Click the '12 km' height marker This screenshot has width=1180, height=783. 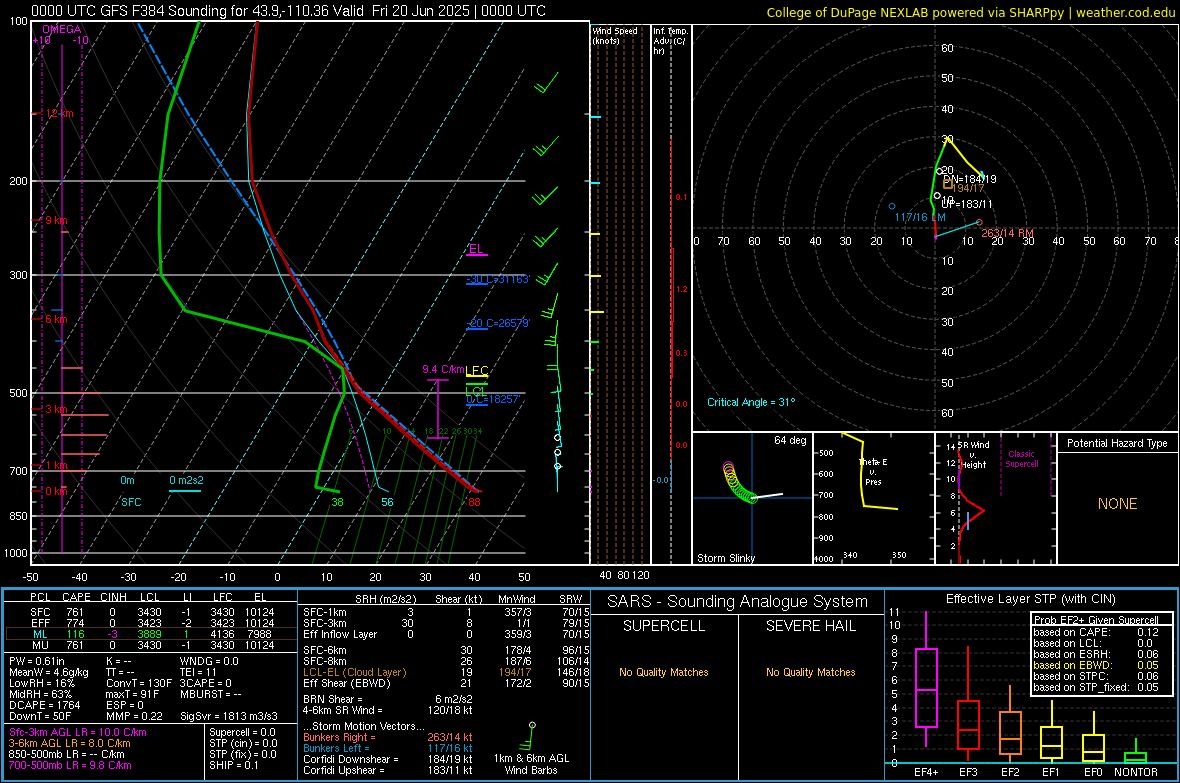59,113
